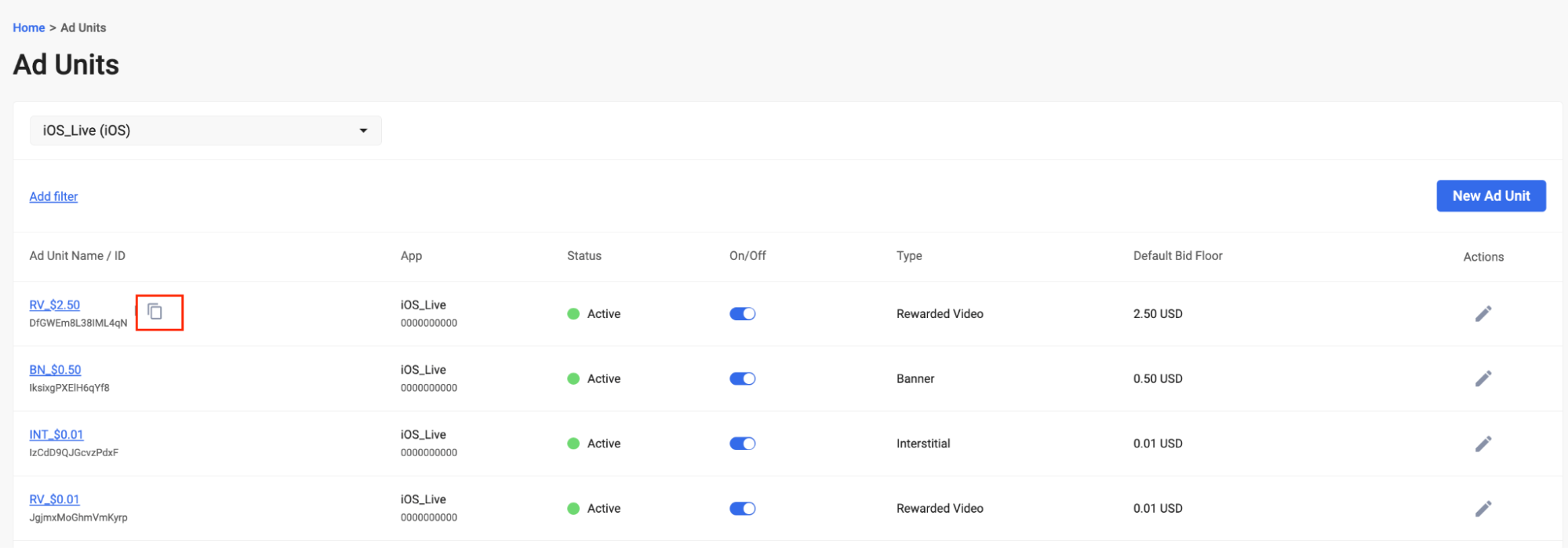Edit the INT_$0.01 ad unit with pencil

1483,444
